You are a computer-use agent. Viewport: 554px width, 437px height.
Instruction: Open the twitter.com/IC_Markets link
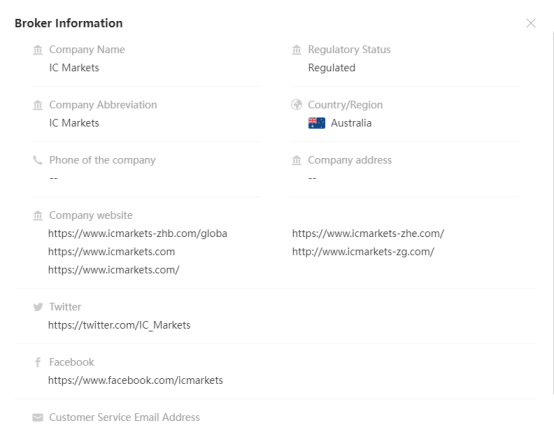pos(119,325)
